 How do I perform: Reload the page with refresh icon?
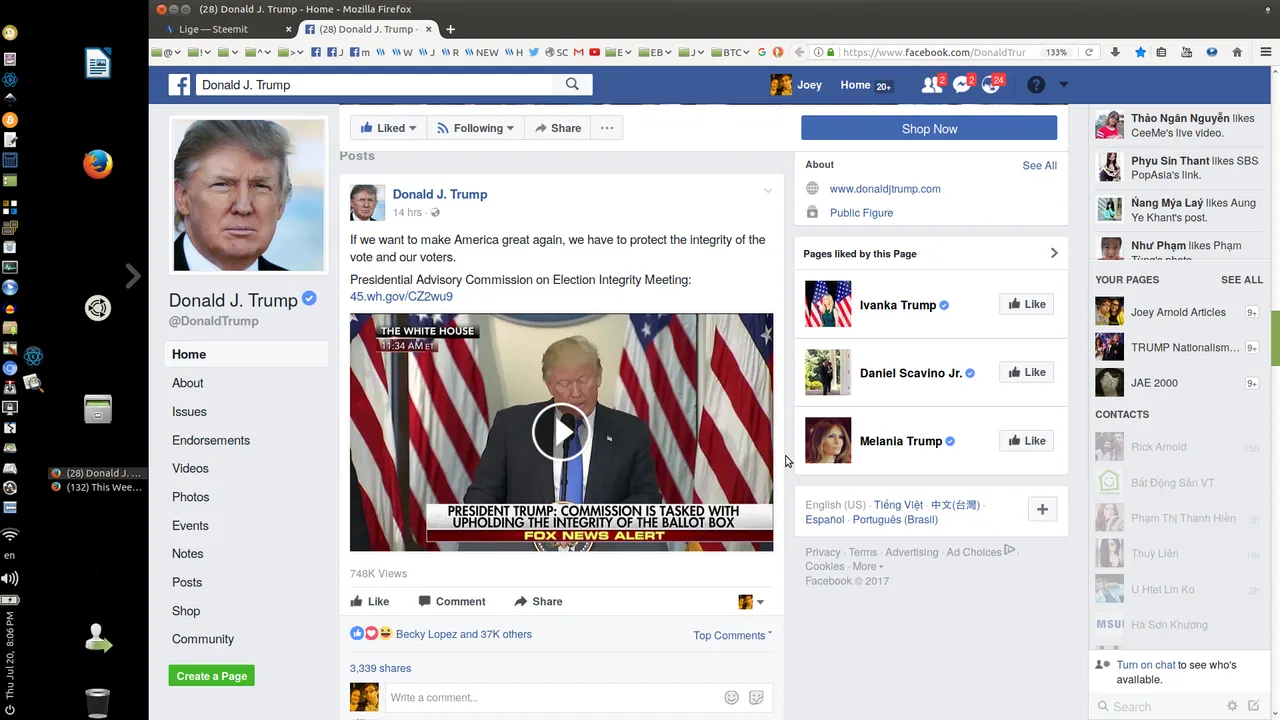click(x=1089, y=52)
